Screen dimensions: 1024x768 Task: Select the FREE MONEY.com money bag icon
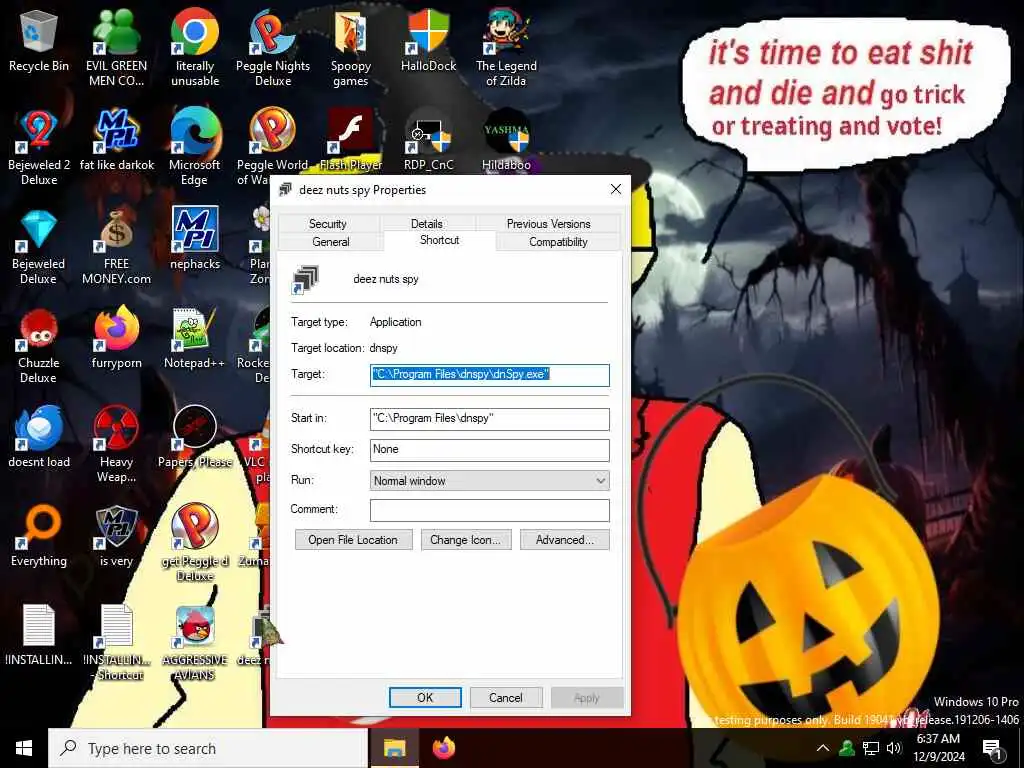click(116, 247)
